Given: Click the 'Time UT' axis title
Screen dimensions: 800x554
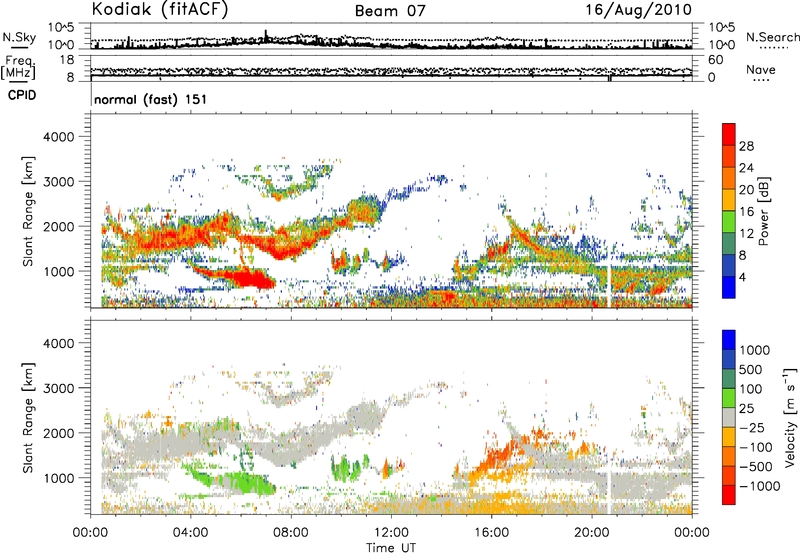Looking at the screenshot, I should coord(391,548).
